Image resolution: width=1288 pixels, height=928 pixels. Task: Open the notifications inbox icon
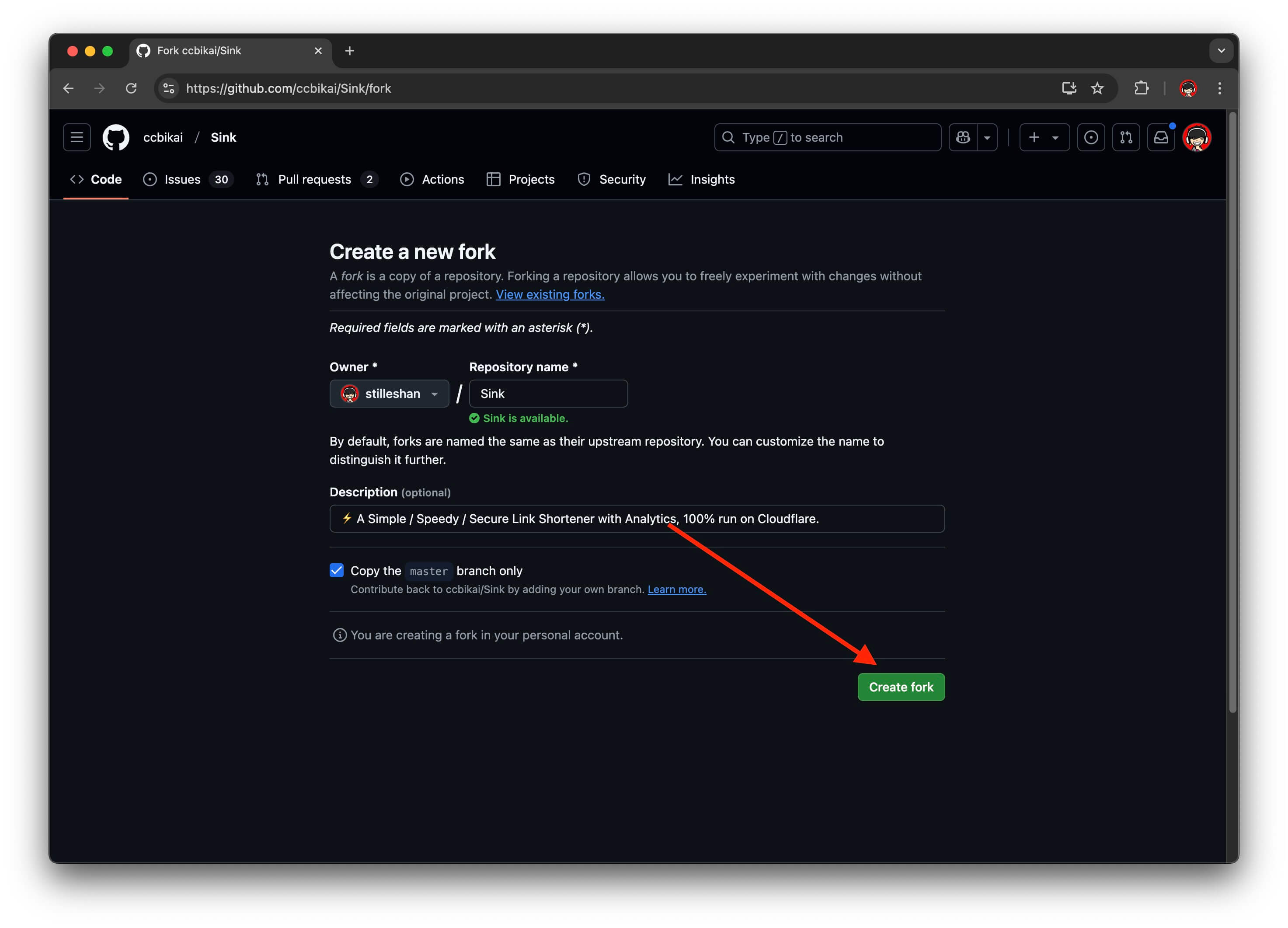[x=1161, y=137]
